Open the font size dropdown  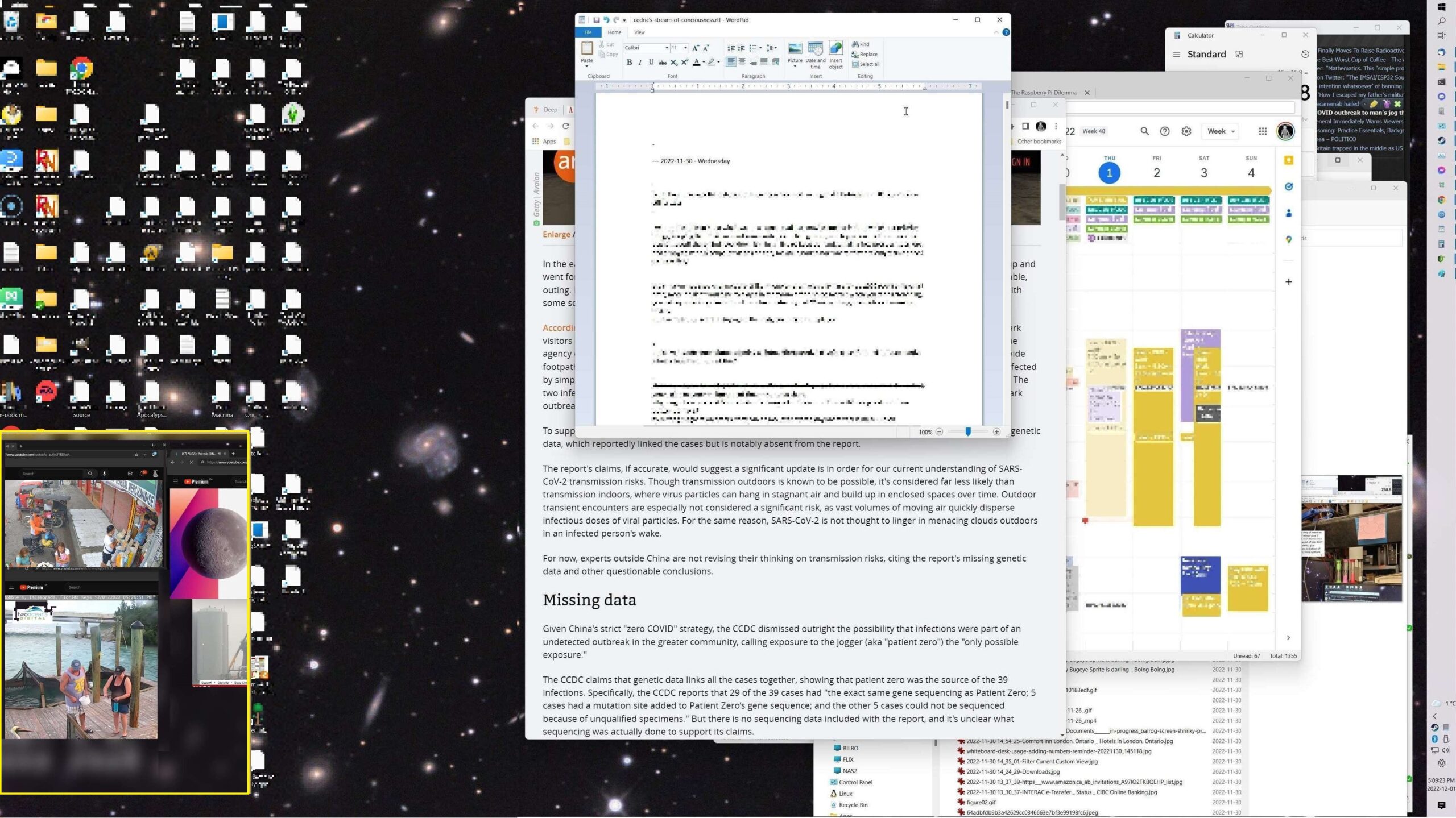[685, 48]
